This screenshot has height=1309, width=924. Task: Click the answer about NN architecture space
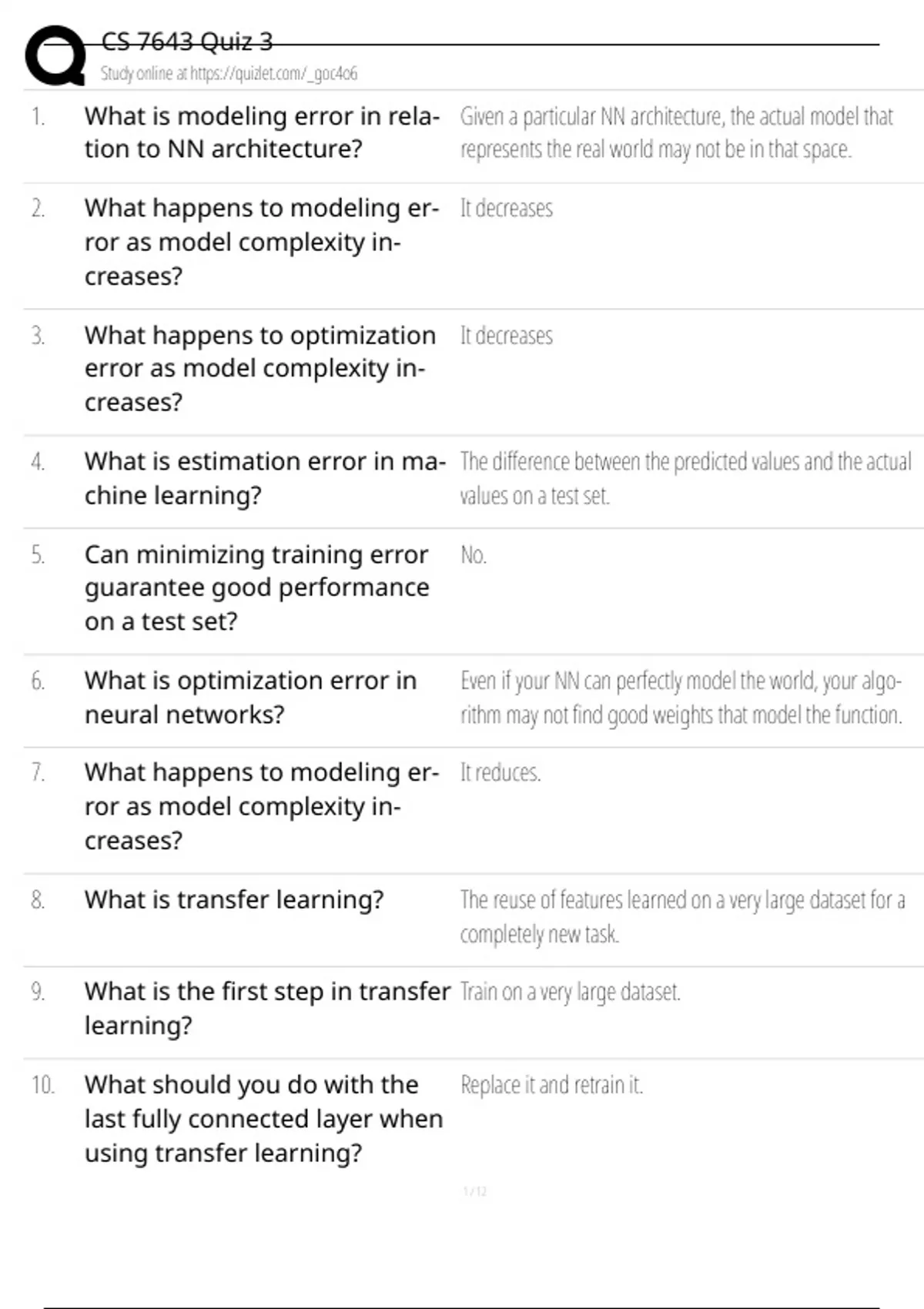click(676, 132)
